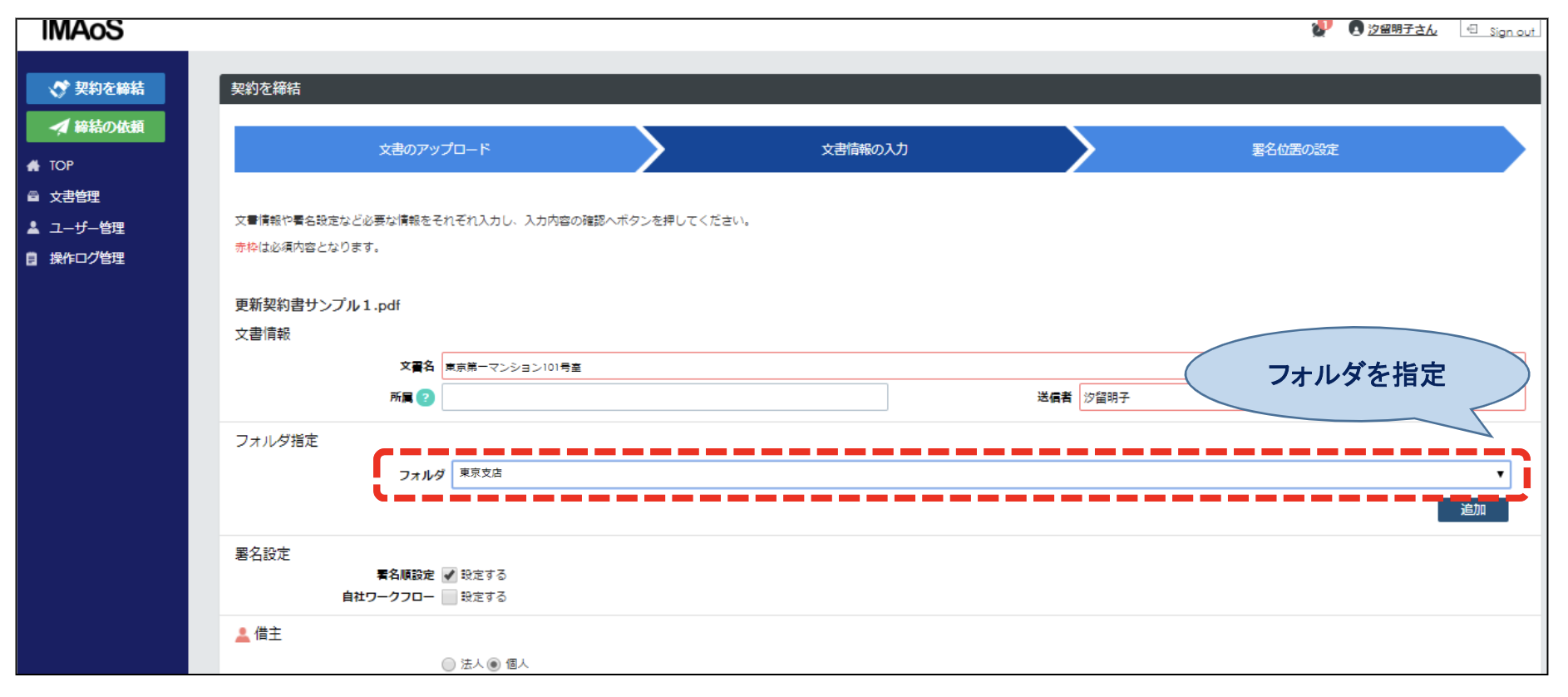Screen dimensions: 1568x697
Task: Click the 契約を締結 panel header text
Action: point(266,89)
